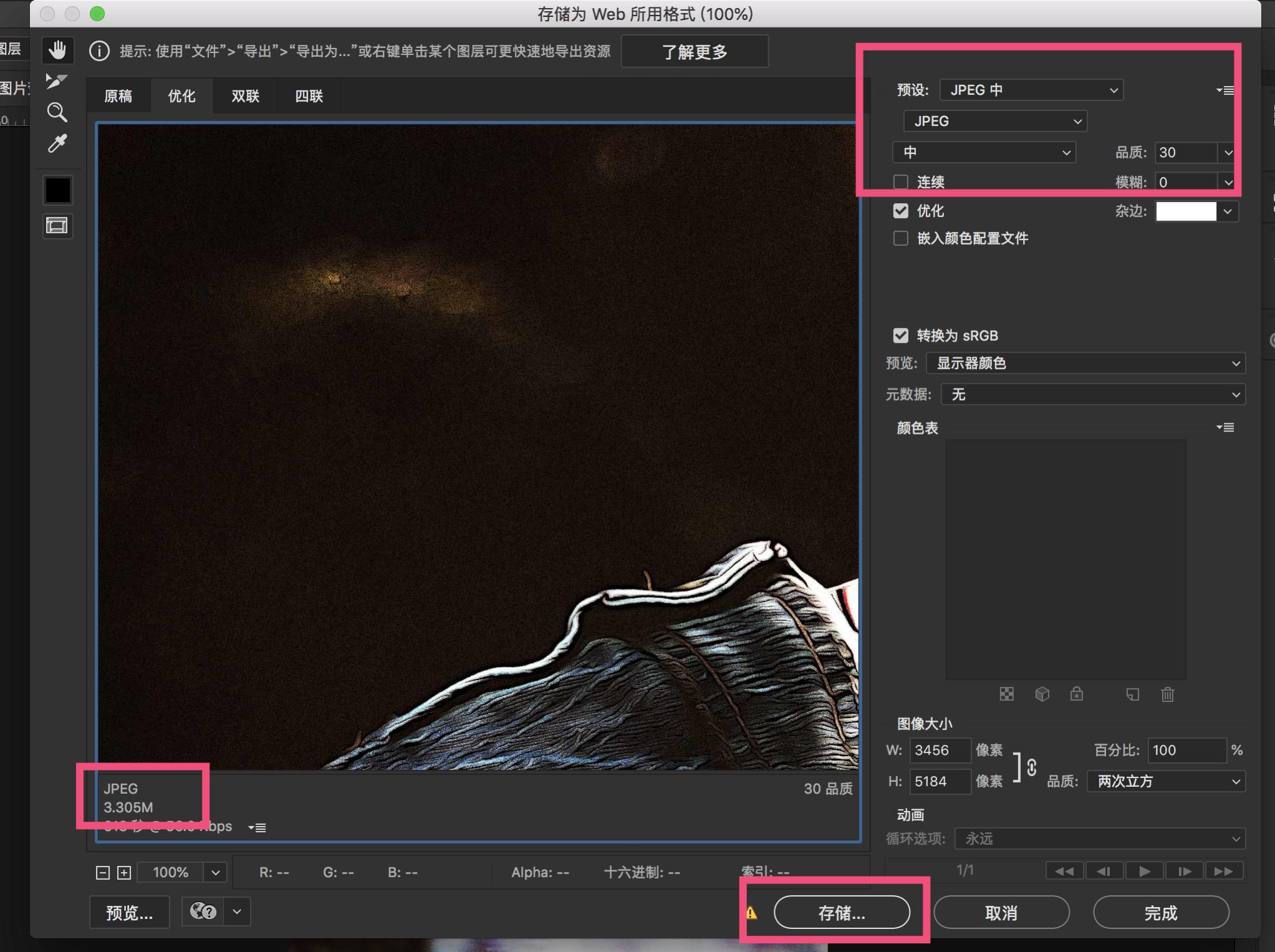Viewport: 1275px width, 952px height.
Task: Click the 存储... button
Action: 841,913
